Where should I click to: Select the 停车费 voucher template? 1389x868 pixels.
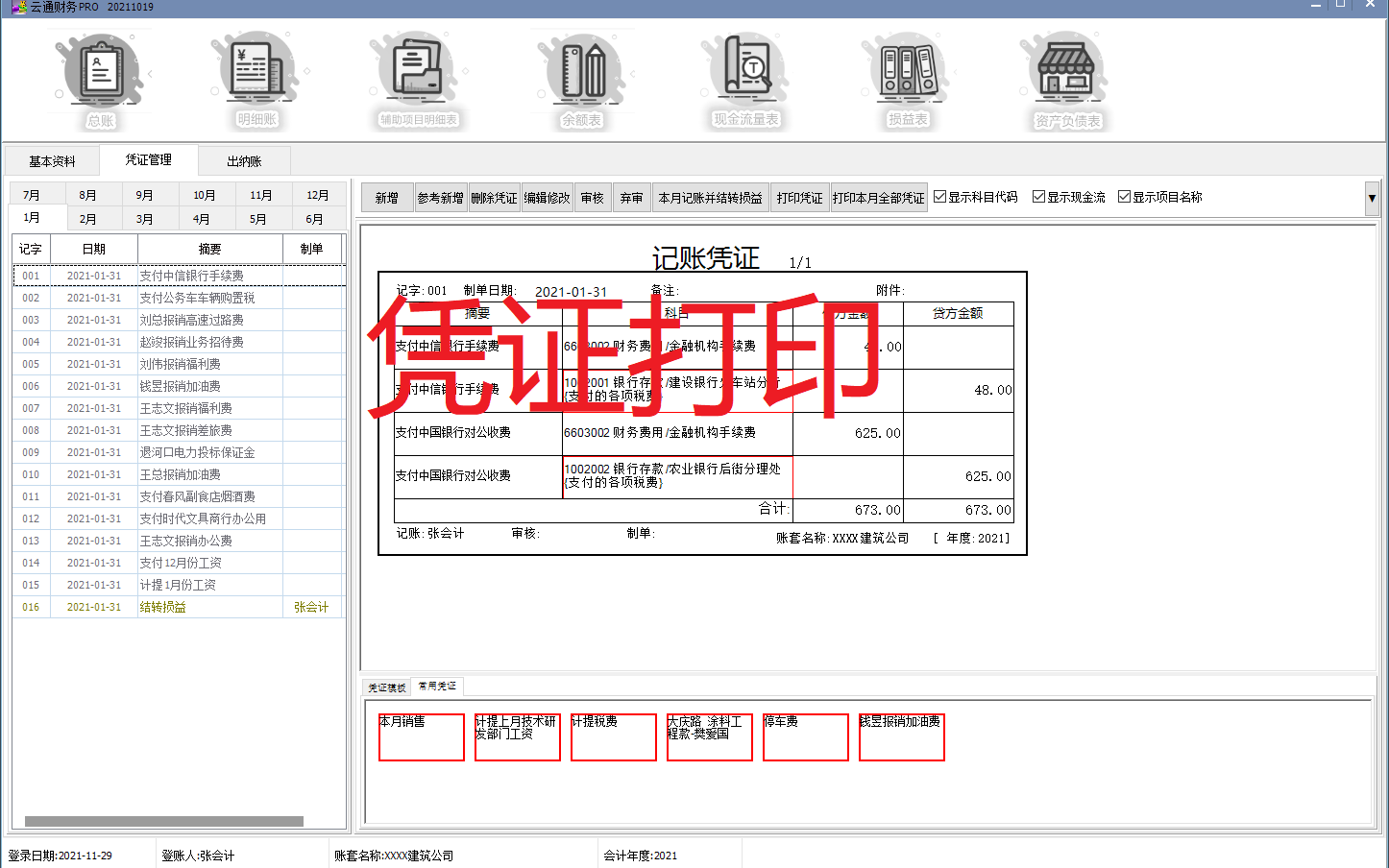click(806, 737)
